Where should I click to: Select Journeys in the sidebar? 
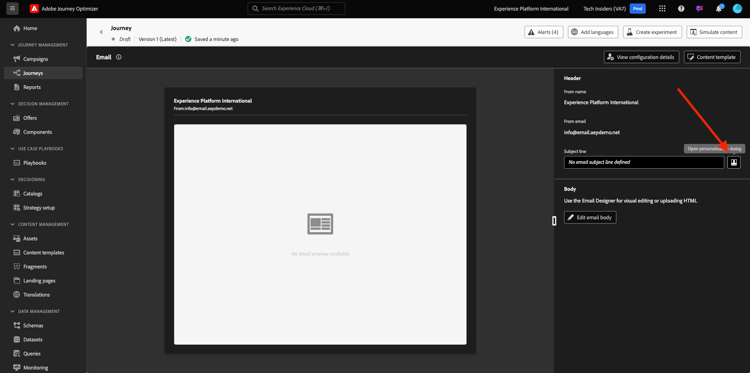[x=43, y=73]
